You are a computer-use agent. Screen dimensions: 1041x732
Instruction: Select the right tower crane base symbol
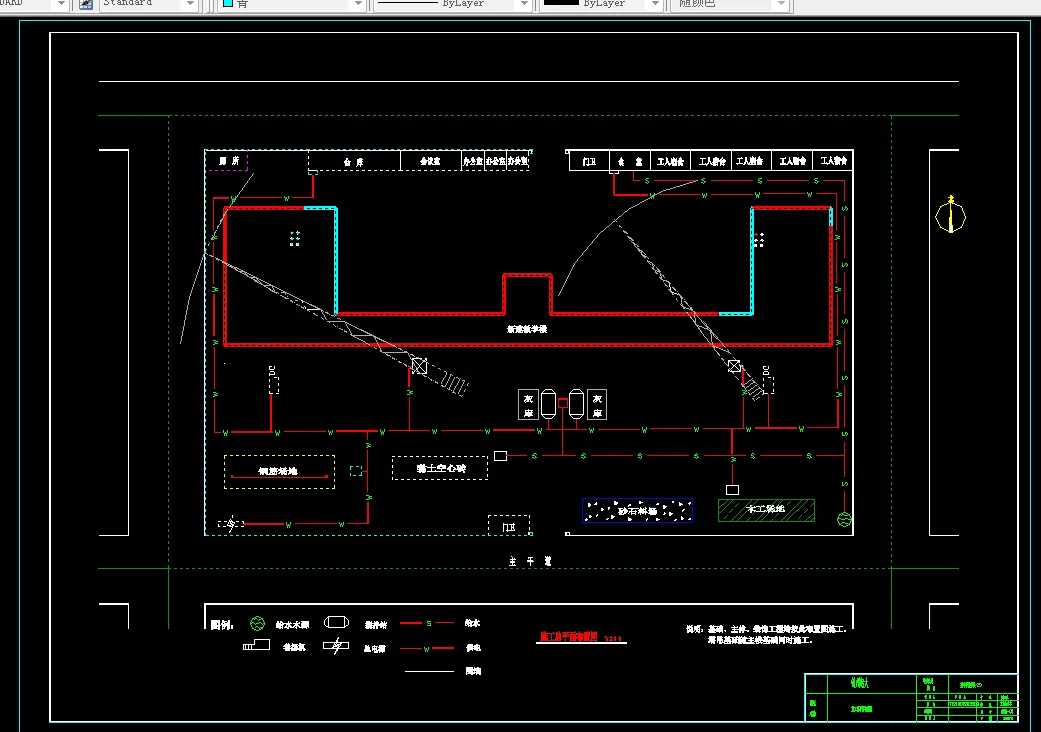tap(734, 366)
